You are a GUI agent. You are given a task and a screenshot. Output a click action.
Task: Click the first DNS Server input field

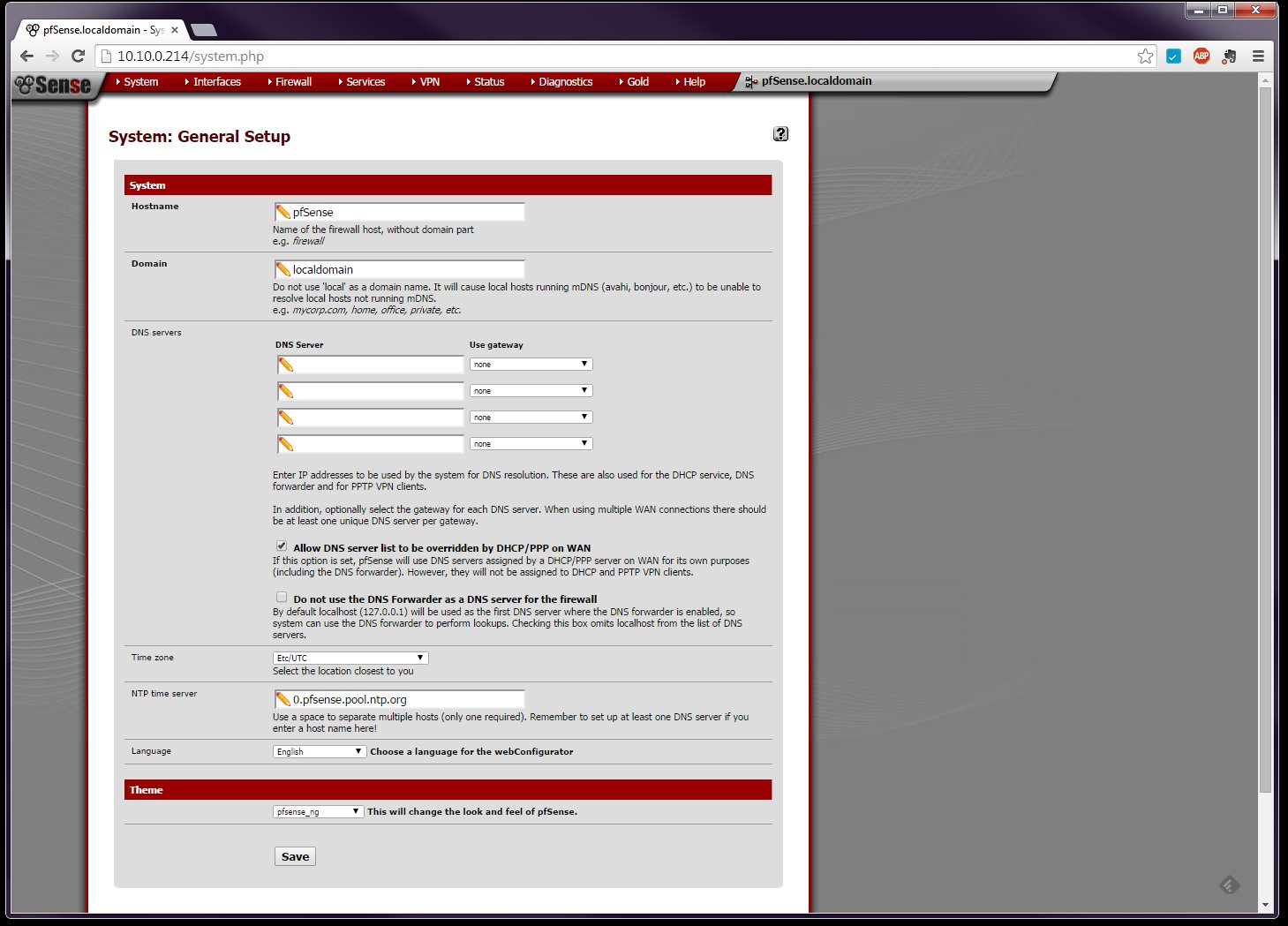(370, 365)
